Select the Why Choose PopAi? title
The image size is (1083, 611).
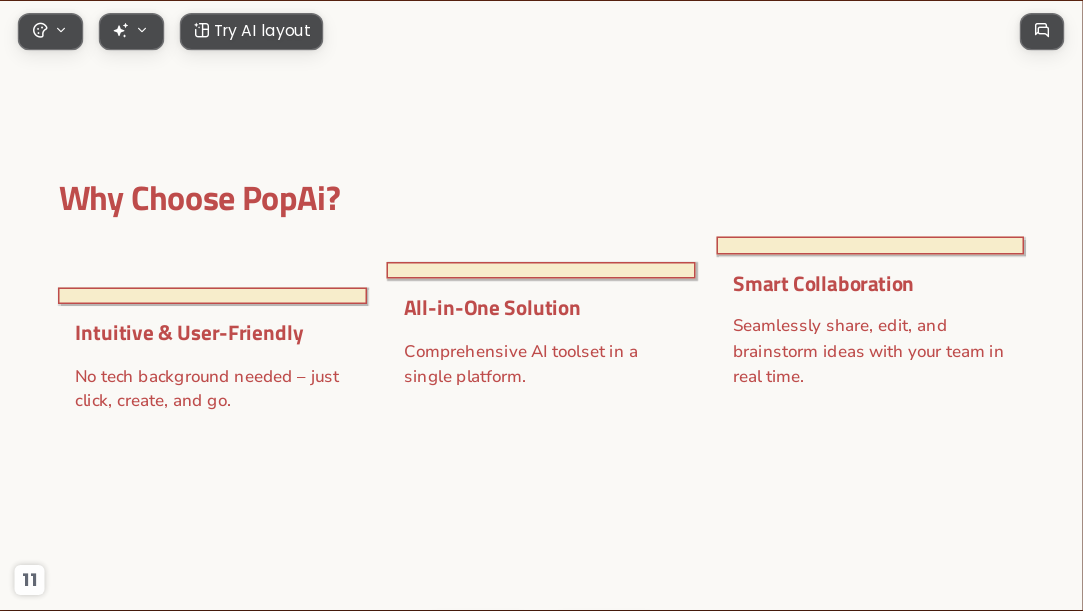[200, 199]
